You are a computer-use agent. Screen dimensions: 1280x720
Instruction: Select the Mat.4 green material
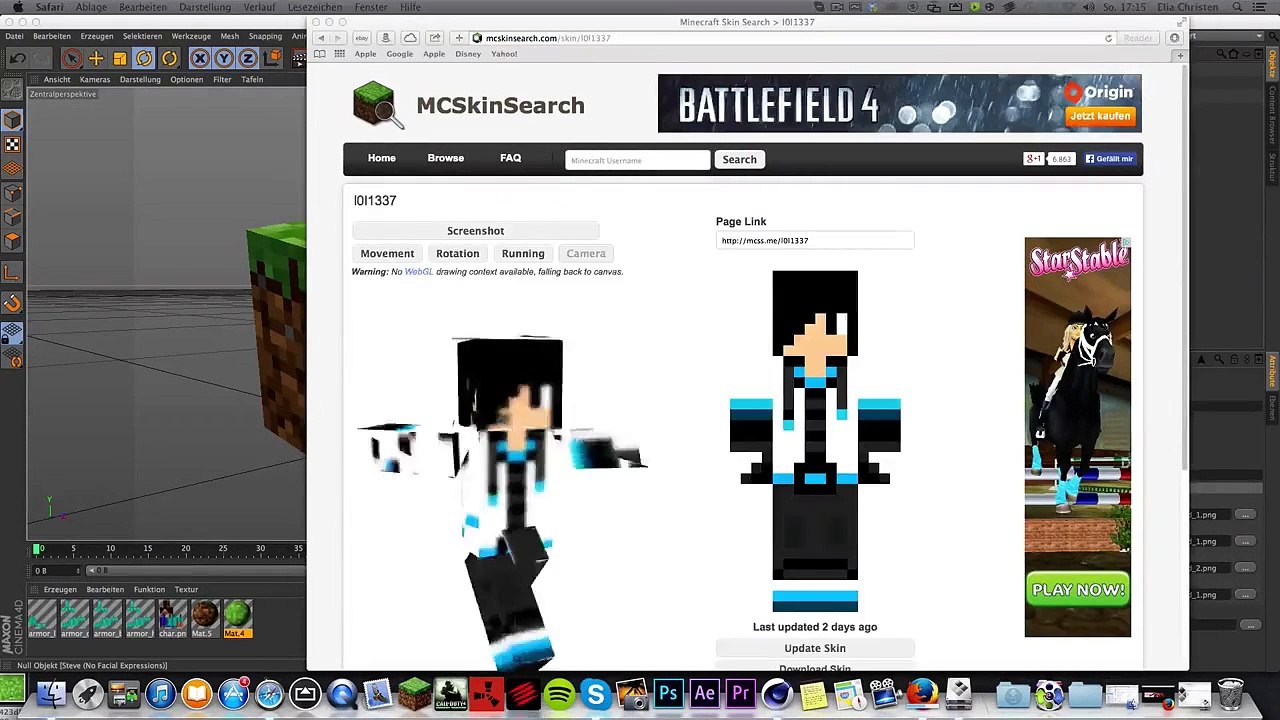pos(237,618)
